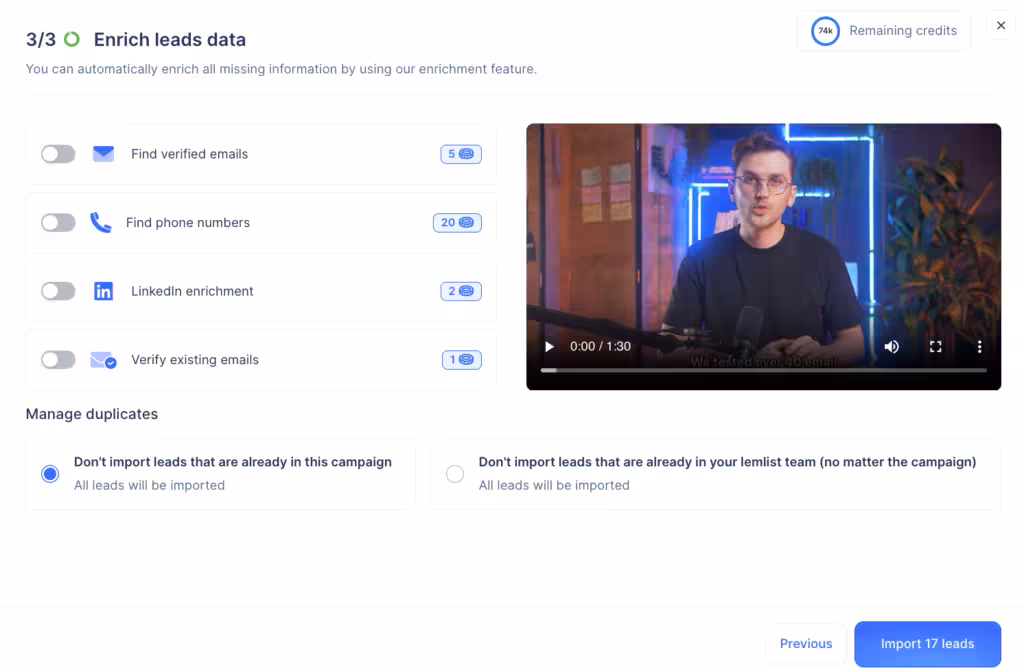Play the tutorial video
Screen dimensions: 1024x668
pos(549,346)
